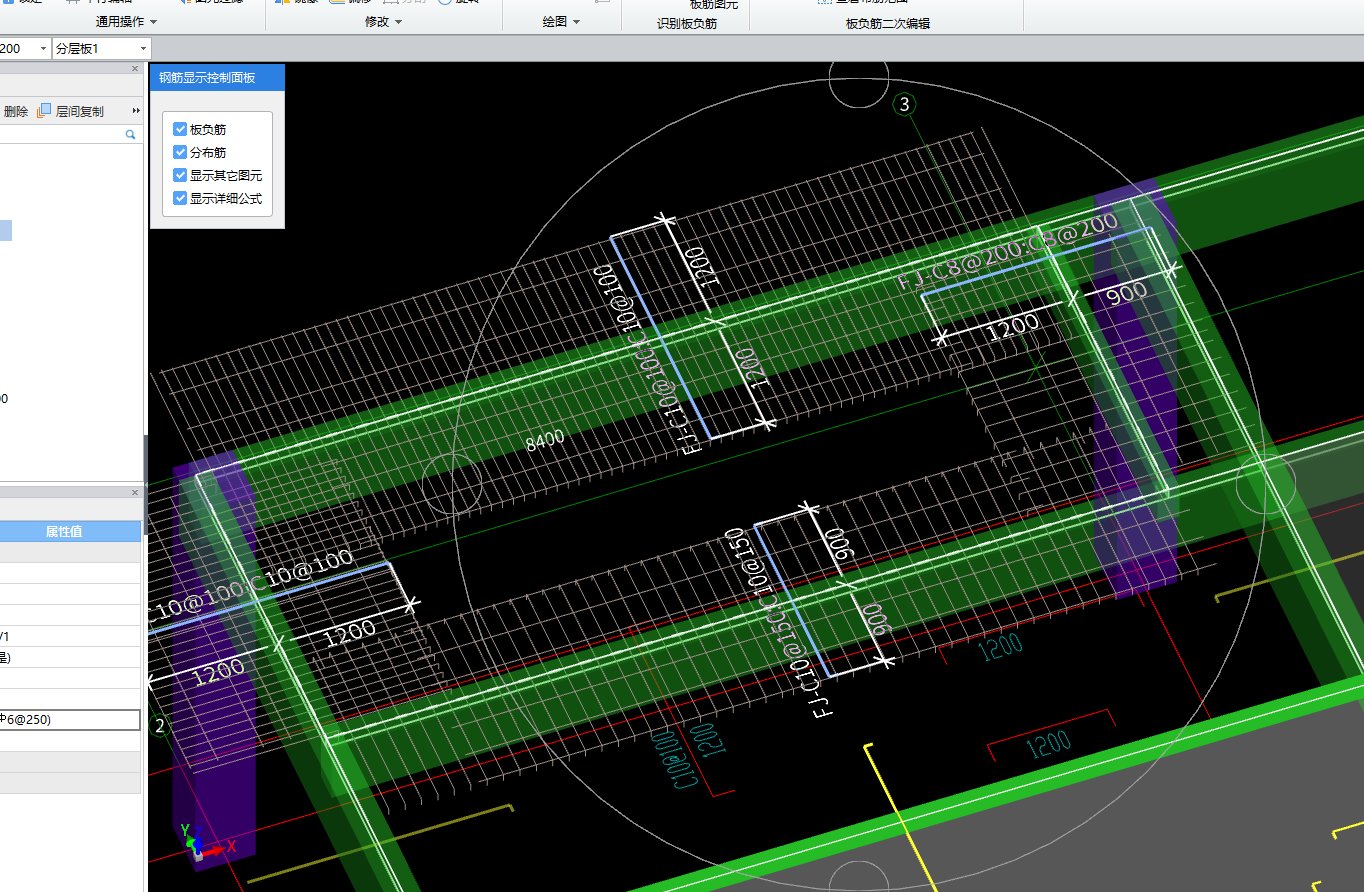Open the 分层板1 combo box

[102, 48]
